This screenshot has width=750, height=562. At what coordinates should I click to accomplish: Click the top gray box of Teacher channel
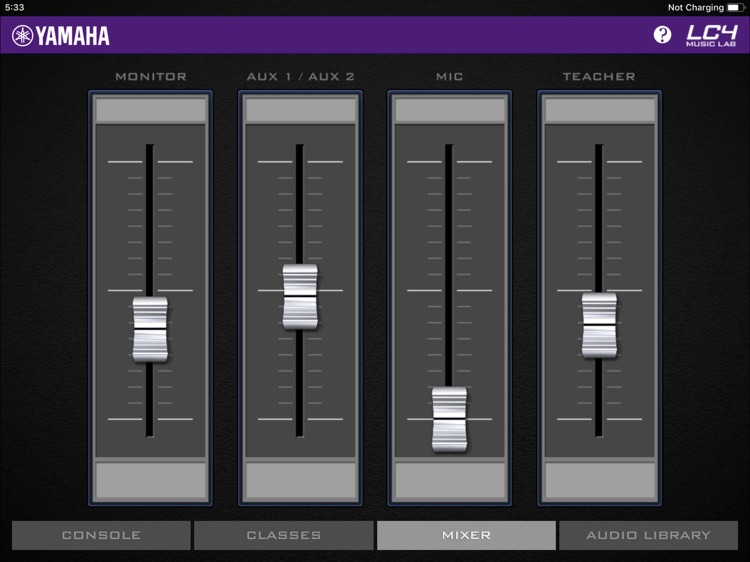point(600,110)
